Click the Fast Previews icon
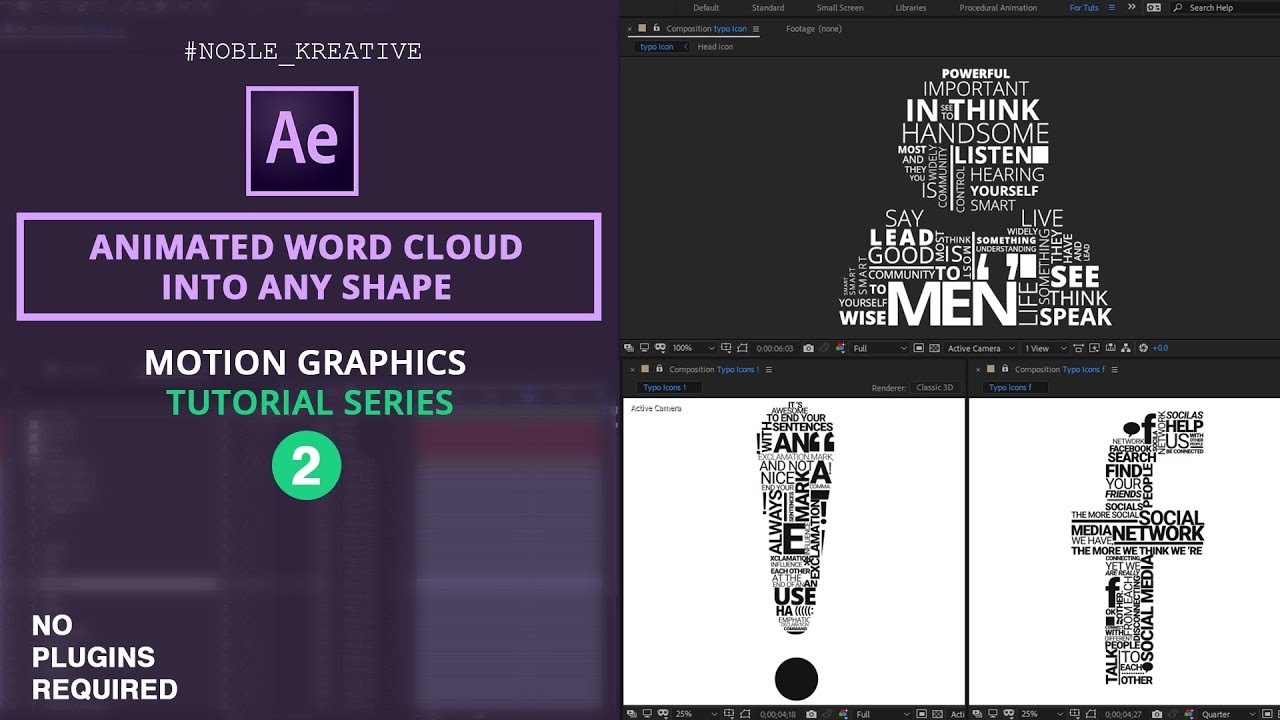The image size is (1280, 720). coord(1095,348)
